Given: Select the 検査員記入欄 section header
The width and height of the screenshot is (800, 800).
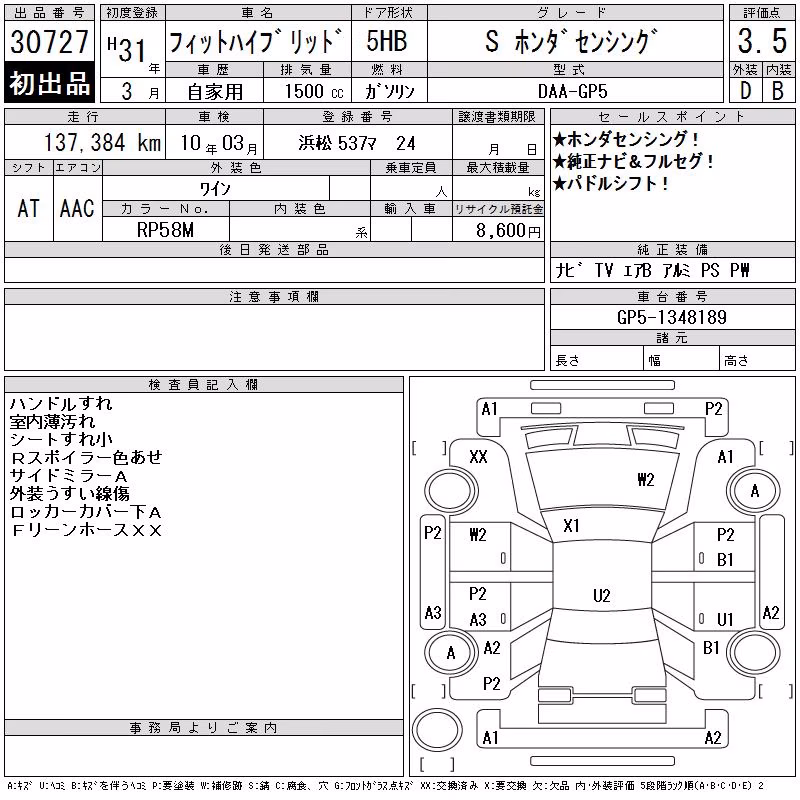Looking at the screenshot, I should 204,385.
